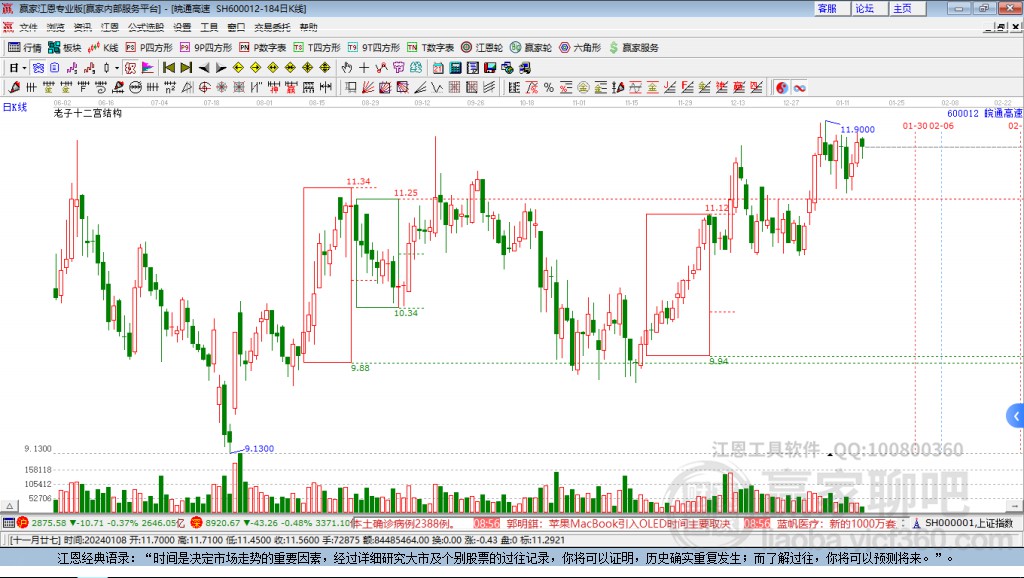Click the 9.1300 low price label

[x=259, y=449]
